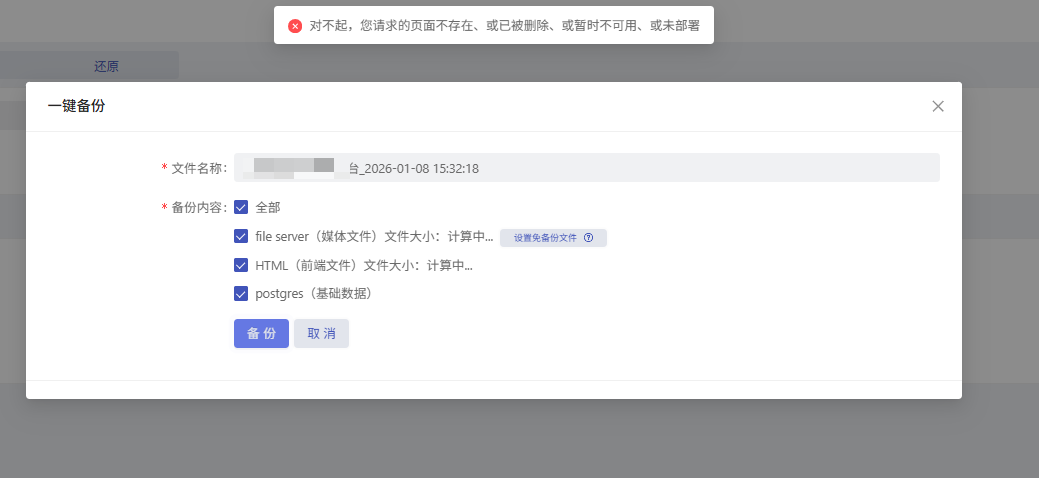Toggle the file server media files checkbox
Image resolution: width=1039 pixels, height=478 pixels.
click(x=241, y=237)
